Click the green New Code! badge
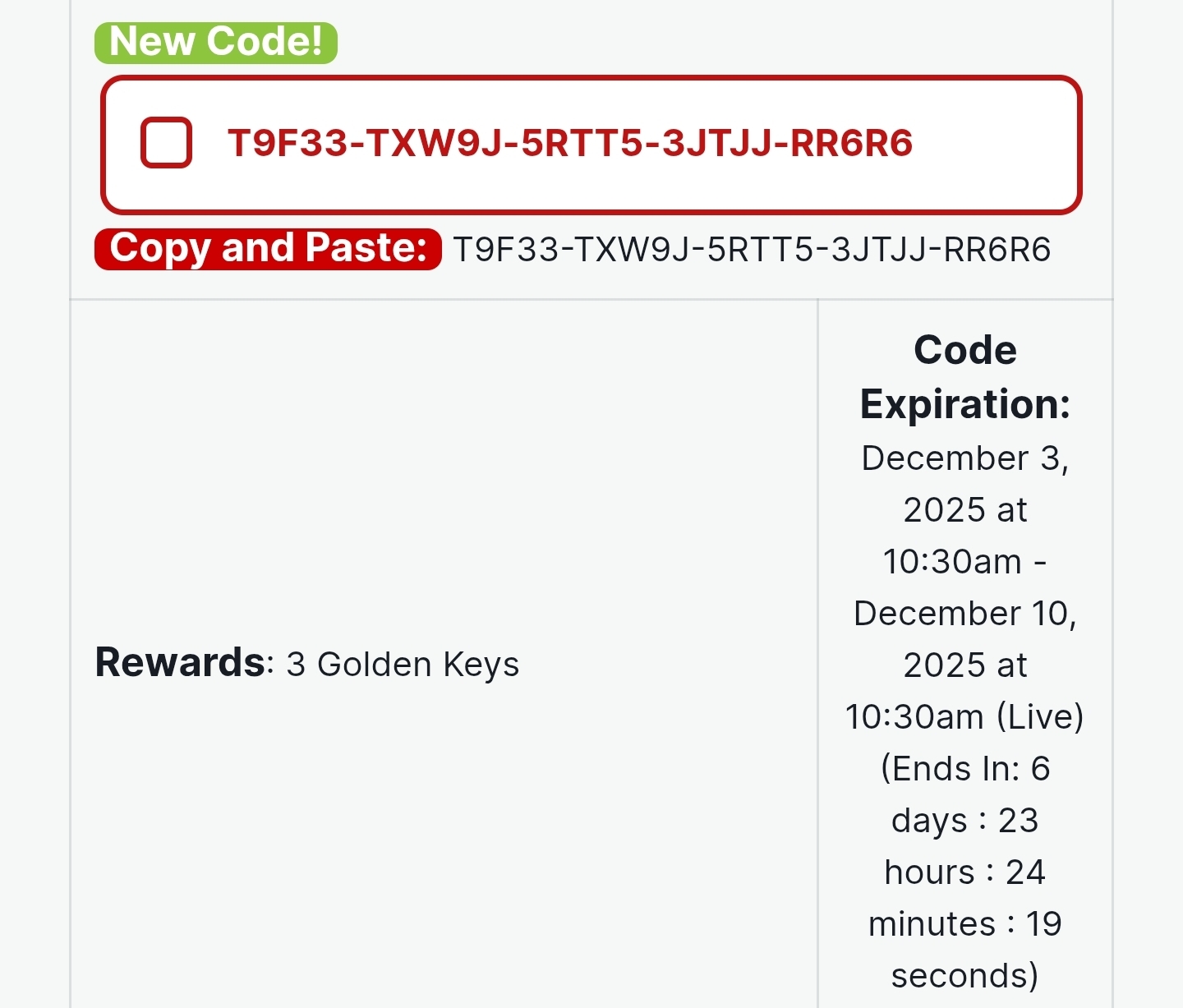The width and height of the screenshot is (1183, 1008). (216, 42)
